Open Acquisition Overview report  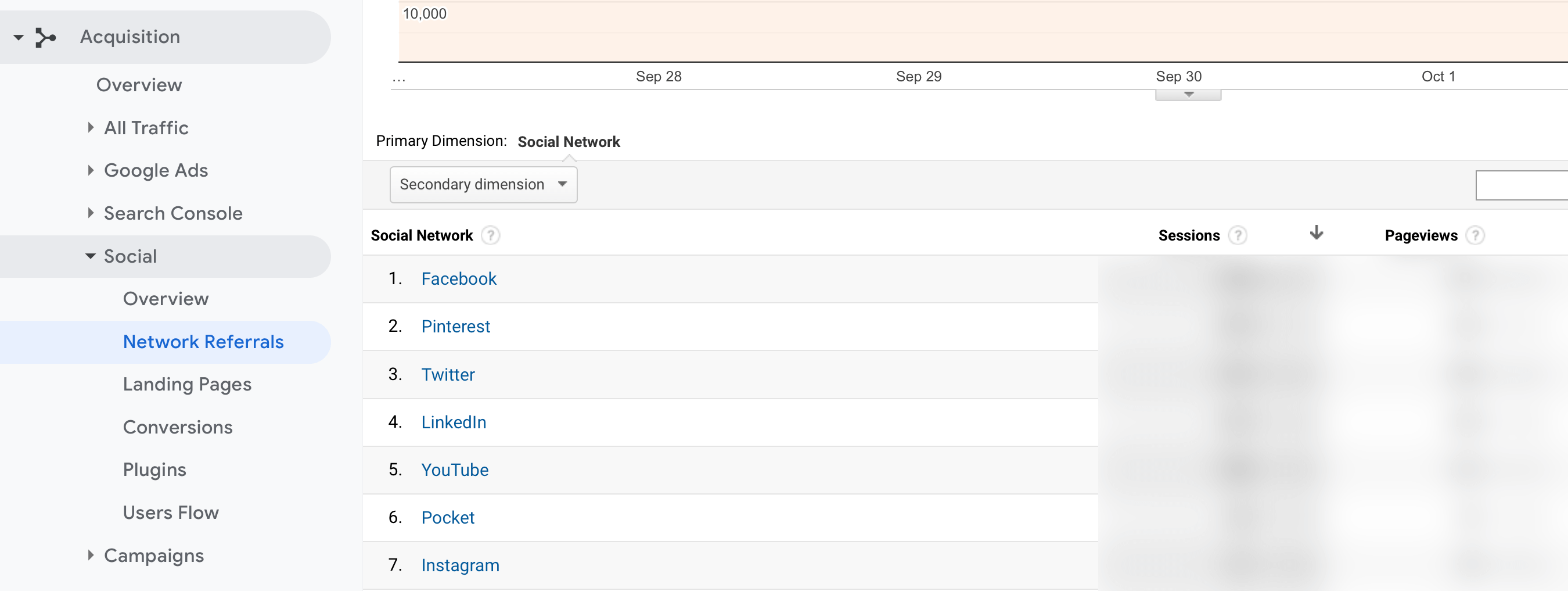click(139, 85)
